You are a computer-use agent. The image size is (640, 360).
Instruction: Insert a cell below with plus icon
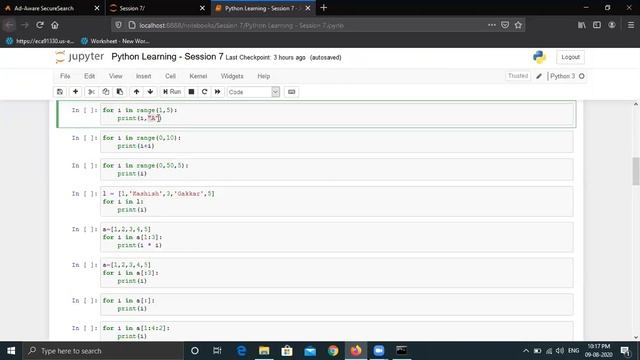coord(76,92)
